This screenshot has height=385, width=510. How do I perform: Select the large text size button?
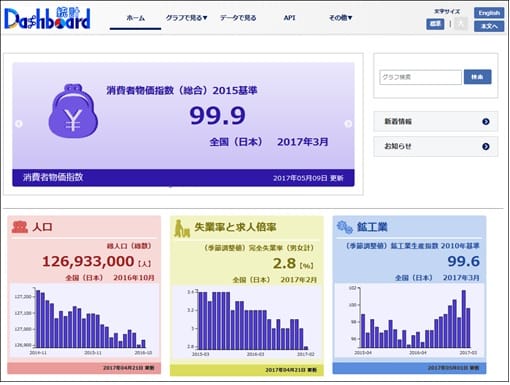click(461, 24)
